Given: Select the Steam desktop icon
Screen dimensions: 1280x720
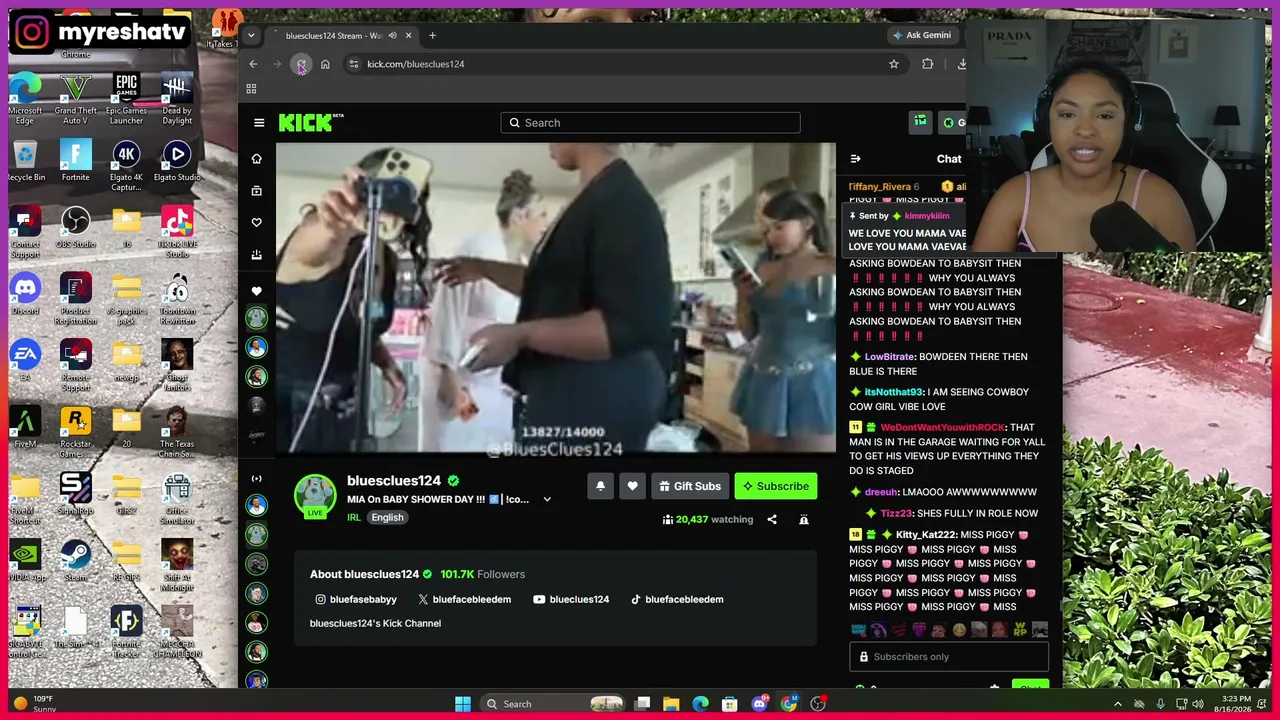Looking at the screenshot, I should [x=75, y=561].
